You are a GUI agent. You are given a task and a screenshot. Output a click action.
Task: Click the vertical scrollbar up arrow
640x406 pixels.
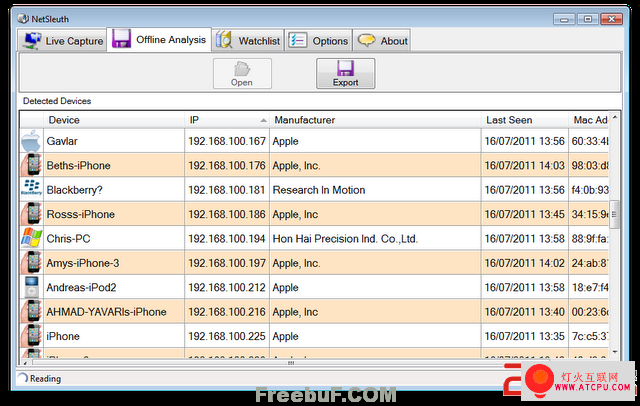(x=615, y=118)
